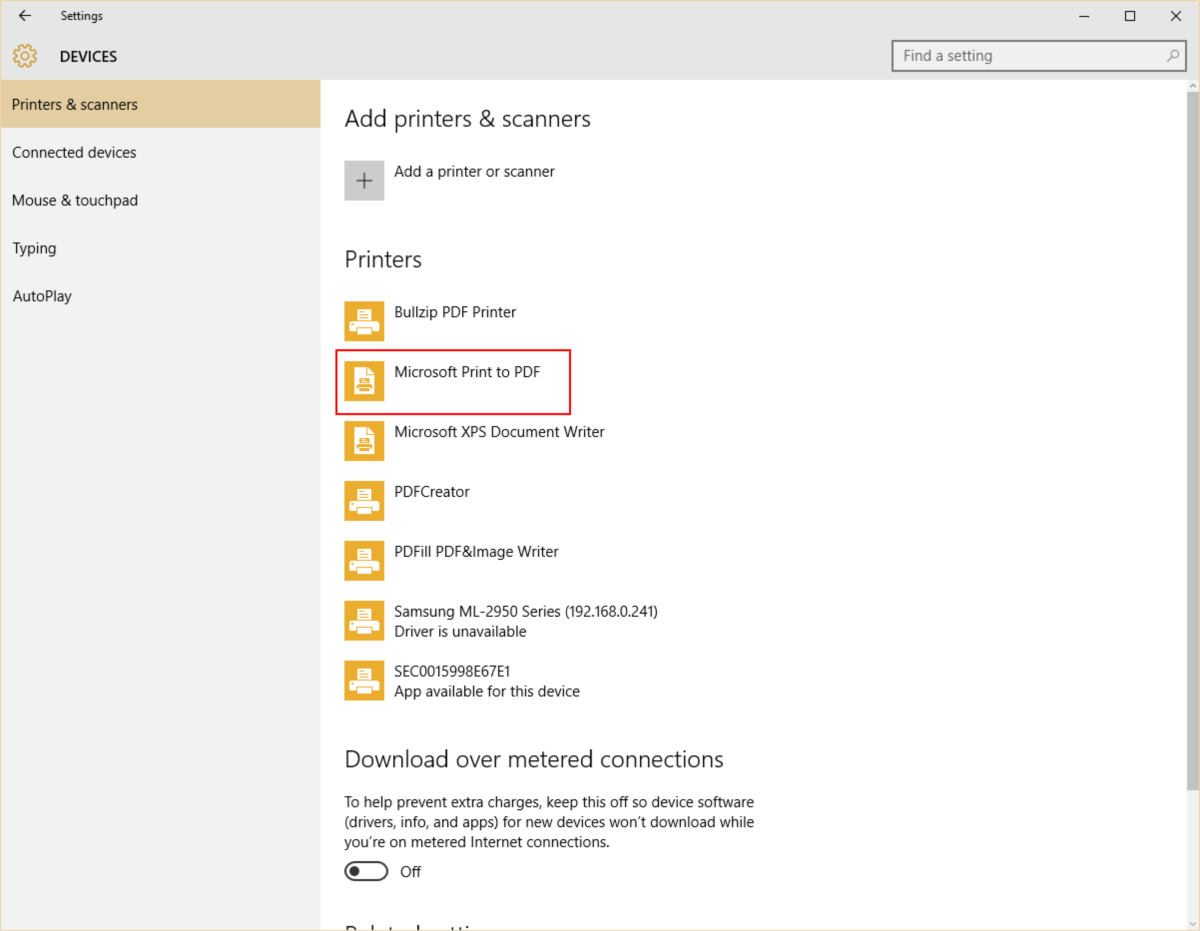Go to Mouse & touchpad settings
Image resolution: width=1200 pixels, height=931 pixels.
[160, 200]
